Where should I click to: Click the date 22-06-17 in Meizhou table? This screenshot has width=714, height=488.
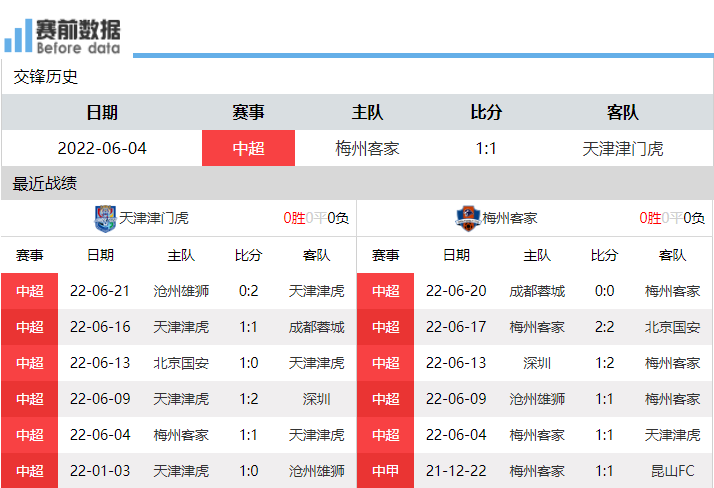pyautogui.click(x=456, y=327)
